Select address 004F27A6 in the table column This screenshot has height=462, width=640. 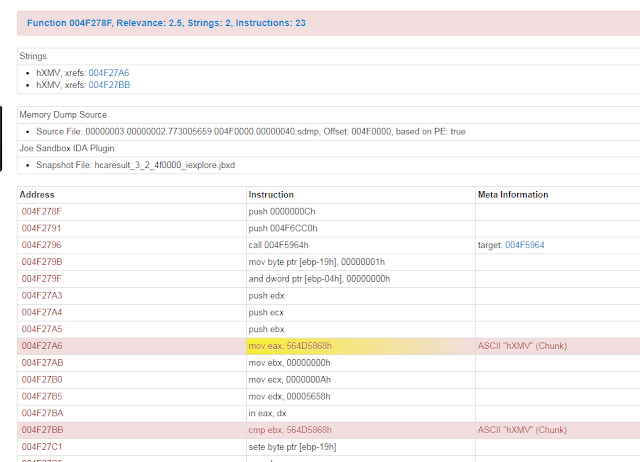click(x=42, y=346)
